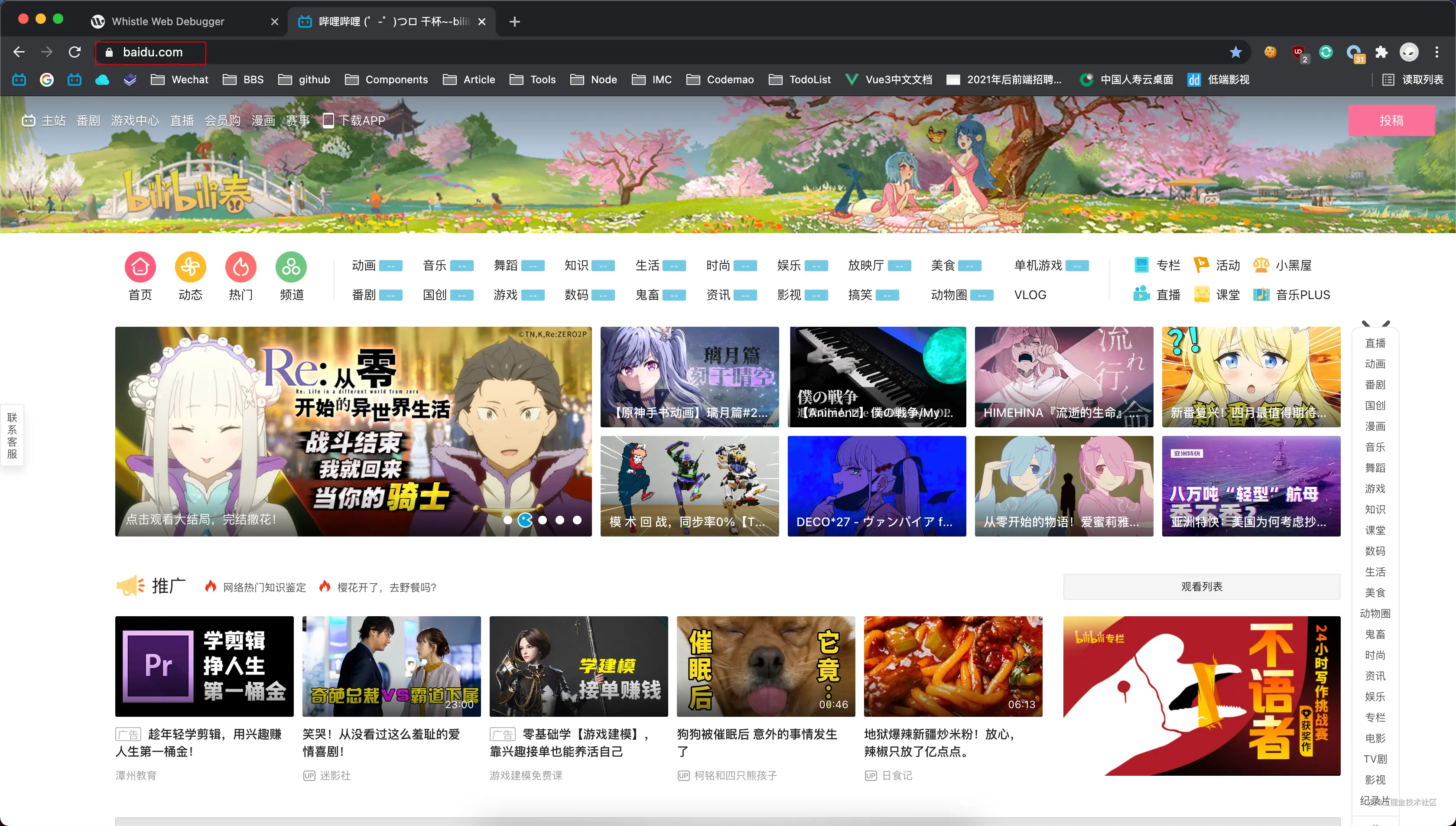Viewport: 1456px width, 826px height.
Task: Click 樱花开了，去野餐吗? link
Action: [387, 587]
